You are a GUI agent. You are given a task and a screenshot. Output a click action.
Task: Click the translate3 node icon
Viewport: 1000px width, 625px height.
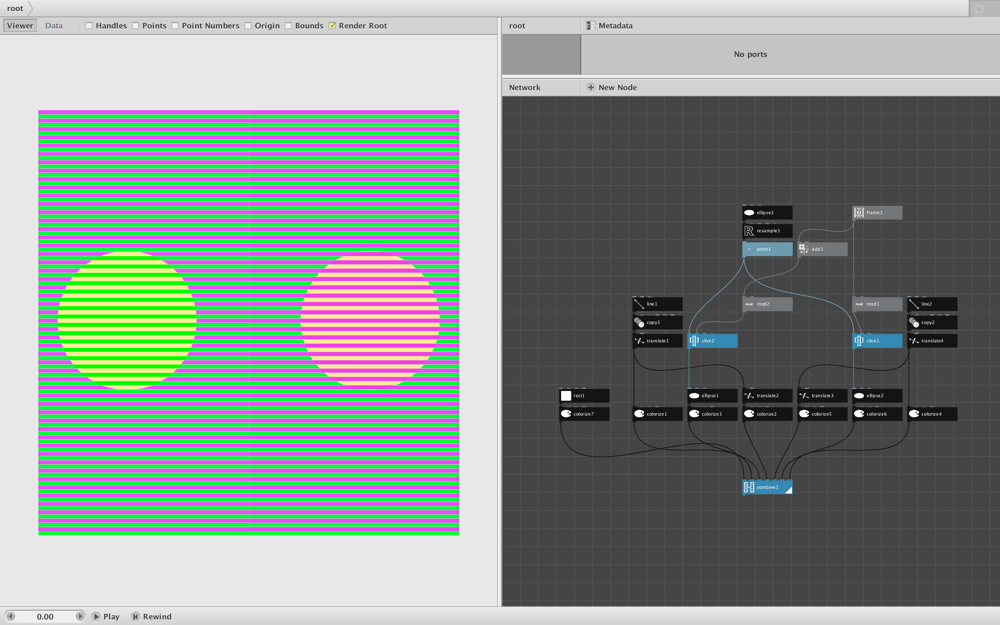804,396
